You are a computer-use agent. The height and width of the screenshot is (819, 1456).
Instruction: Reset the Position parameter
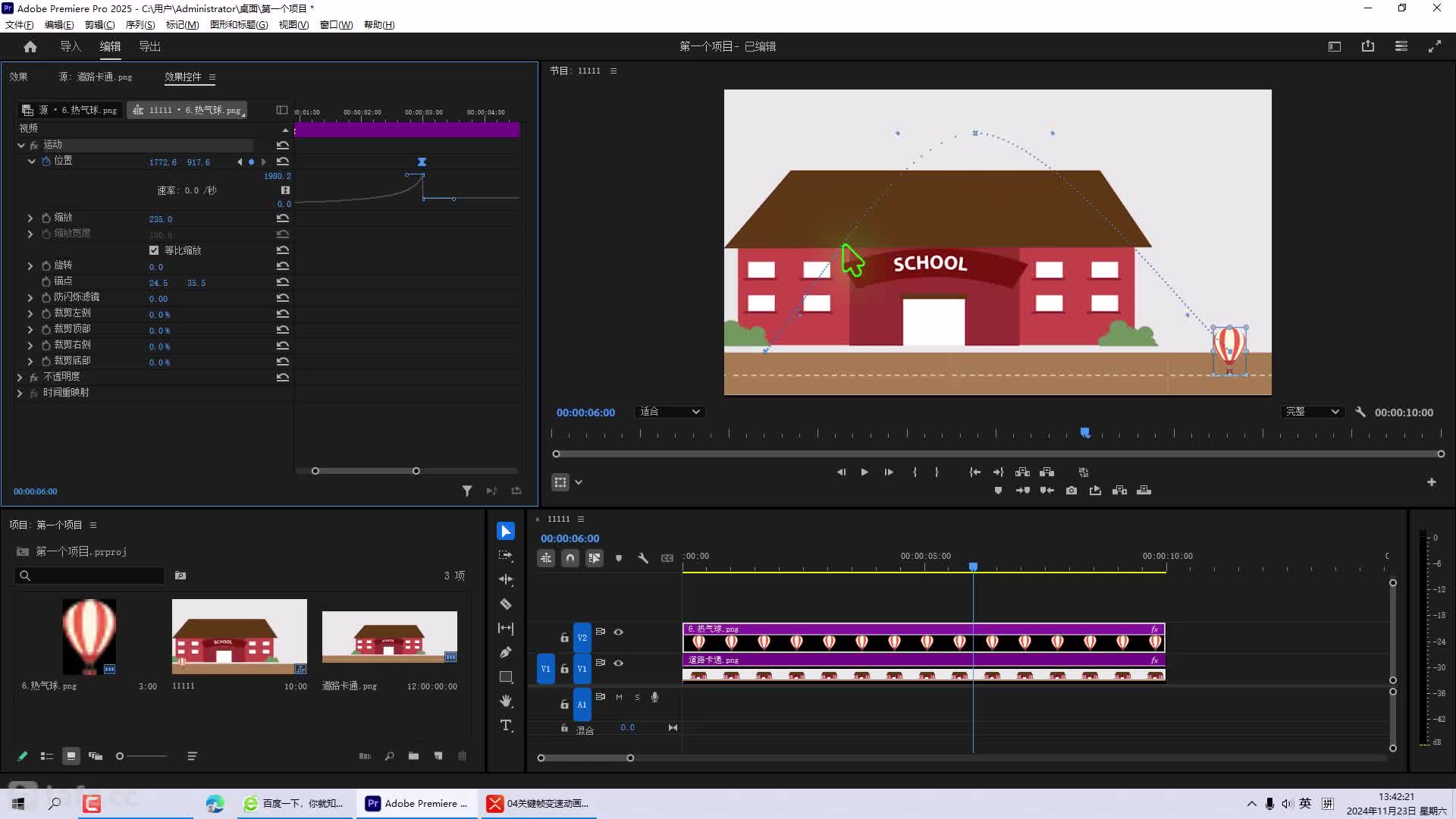pos(283,162)
